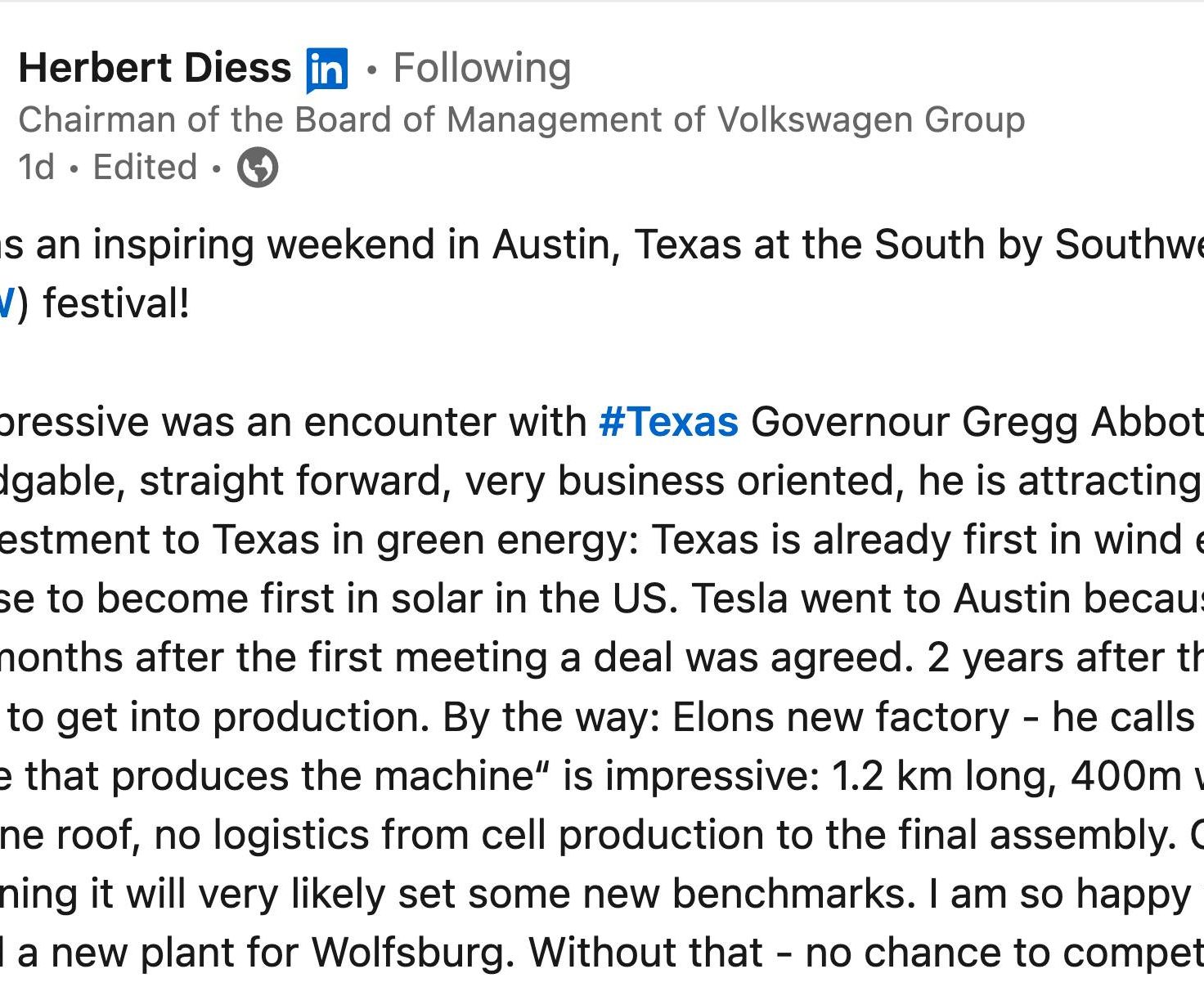Click the partial blue SXSW hashtag before festival
The image size is (1204, 987).
pyautogui.click(x=7, y=303)
